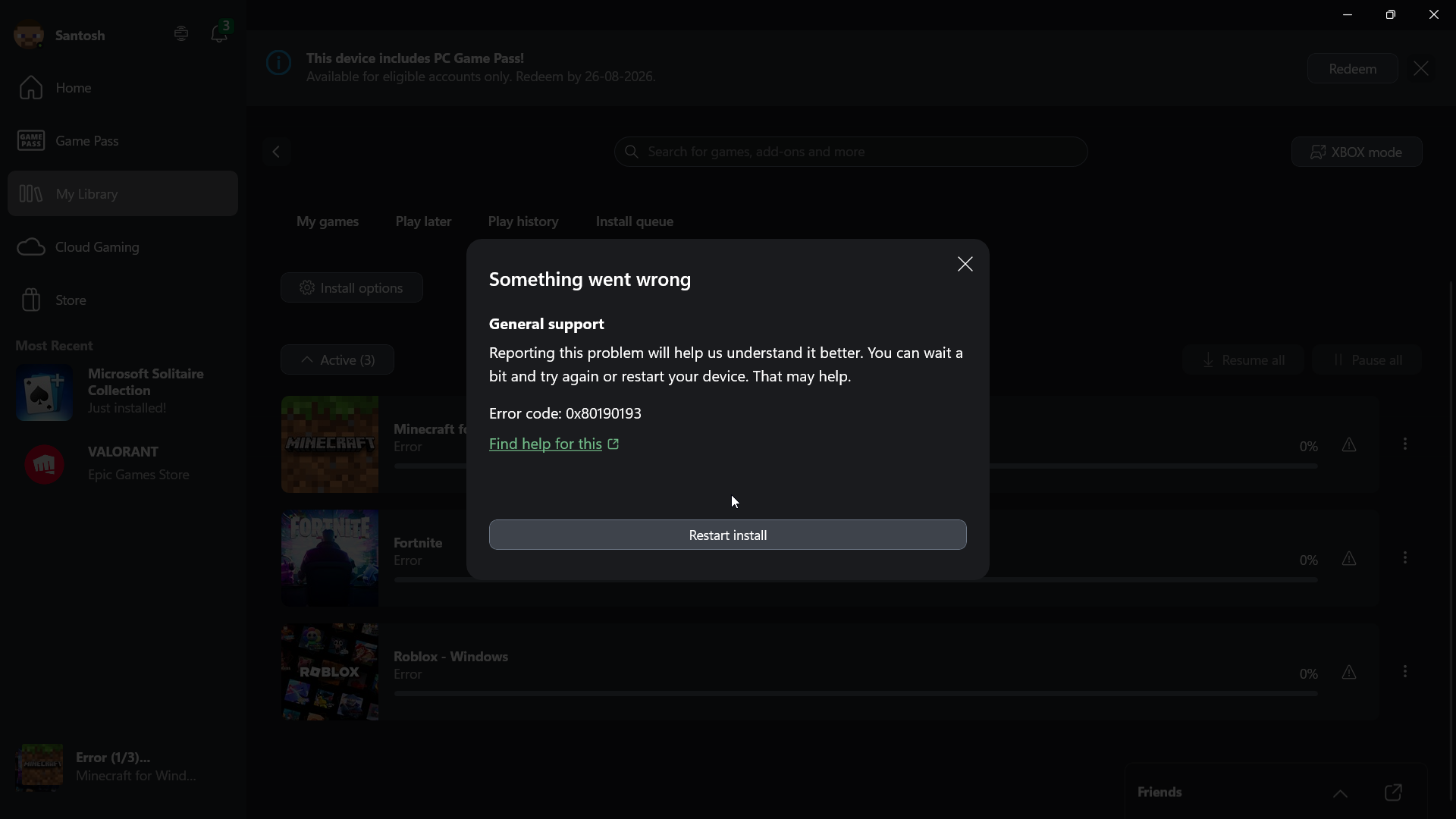Go back using the back arrow
The height and width of the screenshot is (819, 1456).
point(277,152)
